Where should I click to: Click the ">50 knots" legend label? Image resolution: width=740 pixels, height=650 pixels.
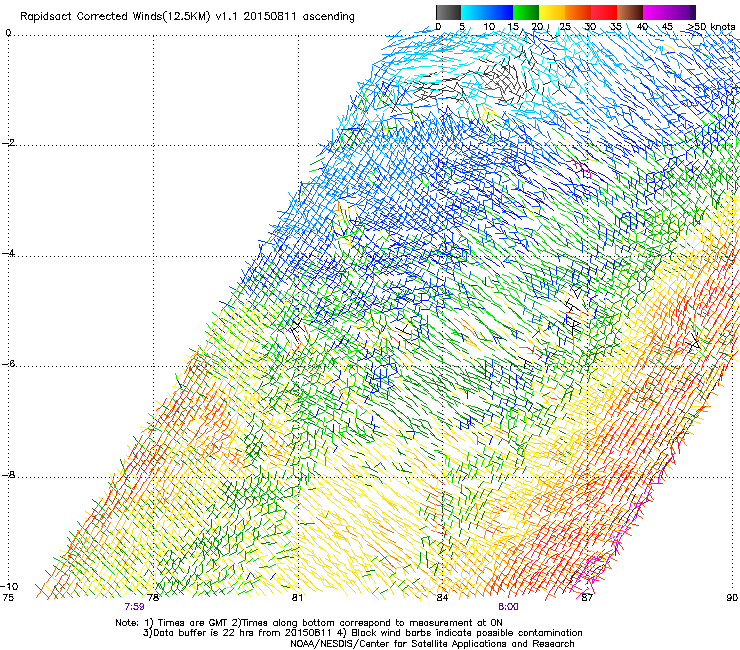click(x=711, y=27)
